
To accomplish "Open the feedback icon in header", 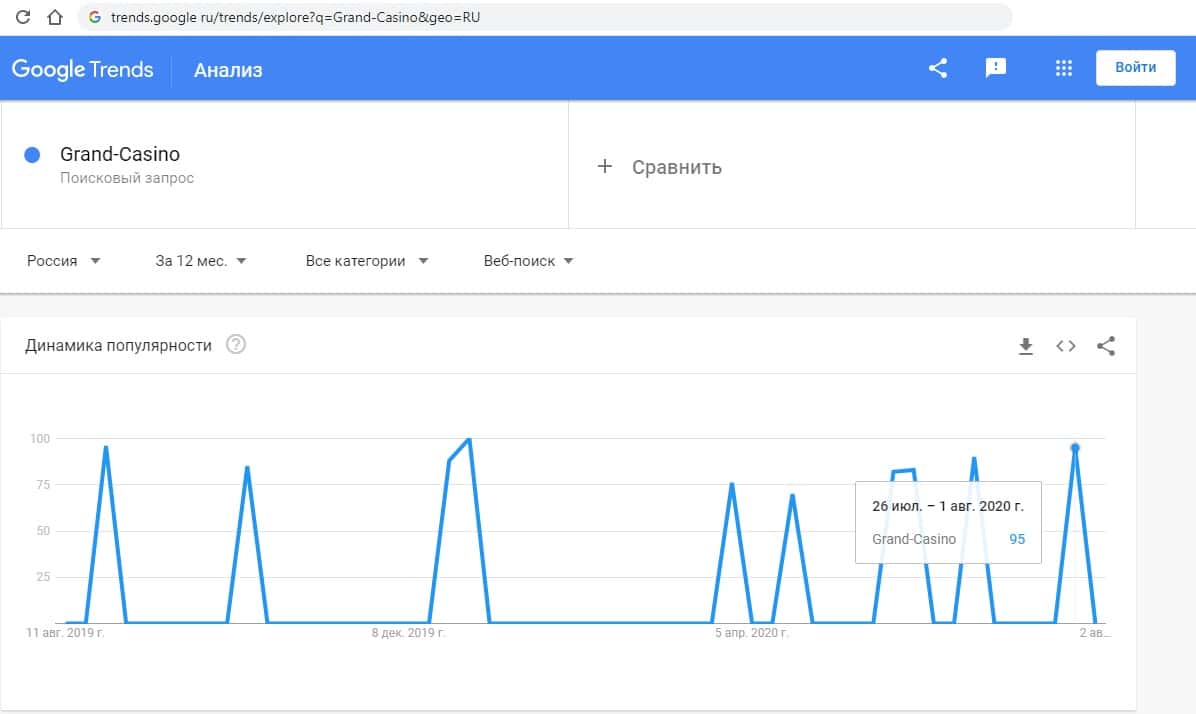I will (x=995, y=68).
